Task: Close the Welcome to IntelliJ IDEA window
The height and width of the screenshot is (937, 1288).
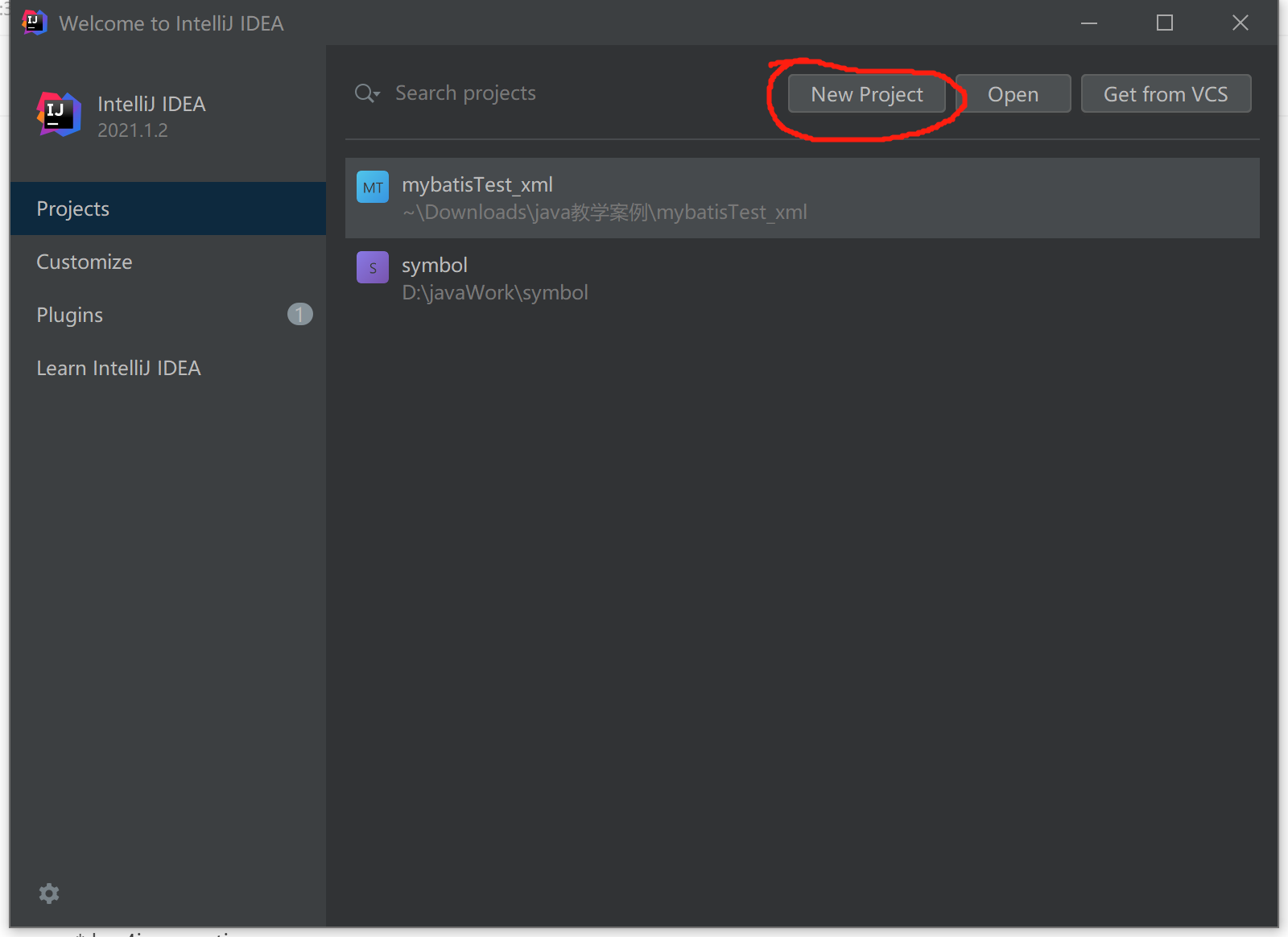Action: coord(1241,23)
